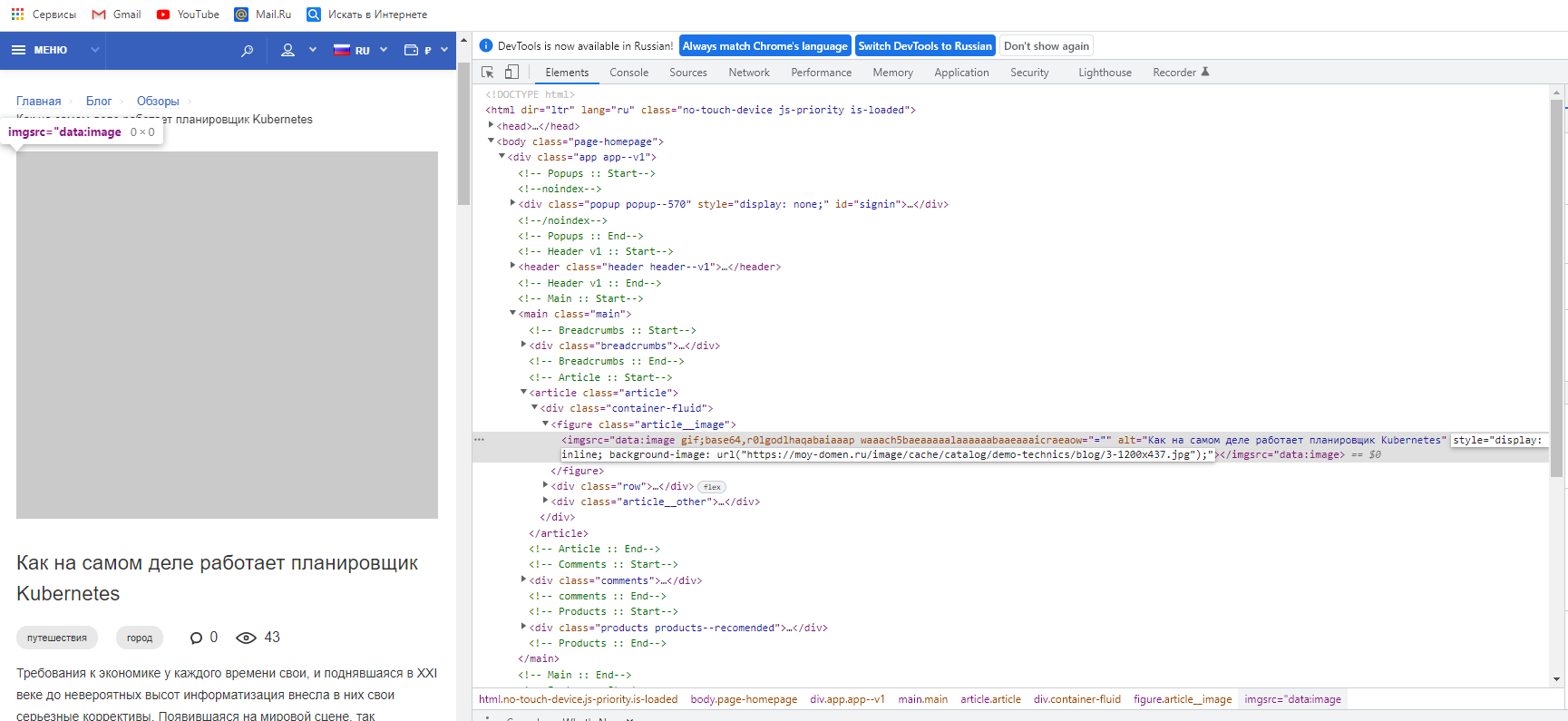Click Switch DevTools to Russian button
Image resolution: width=1568 pixels, height=721 pixels.
pos(925,46)
